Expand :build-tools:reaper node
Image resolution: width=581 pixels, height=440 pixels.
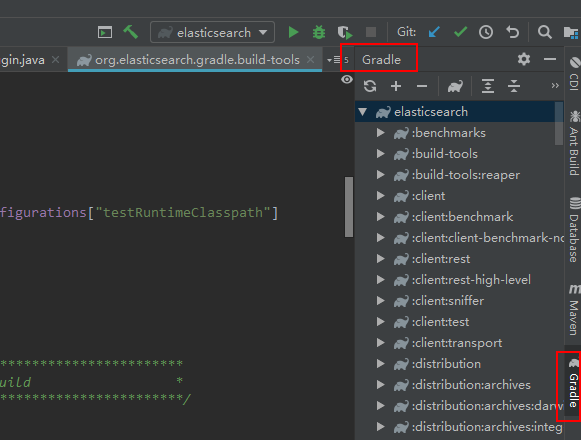point(381,175)
